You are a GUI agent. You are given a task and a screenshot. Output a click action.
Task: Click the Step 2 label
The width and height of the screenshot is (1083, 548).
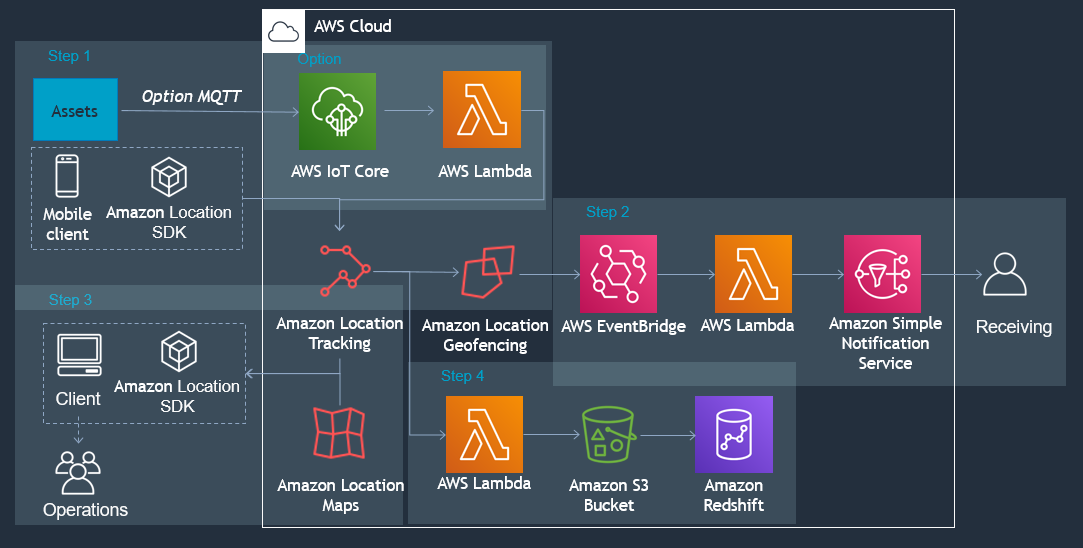[x=607, y=212]
